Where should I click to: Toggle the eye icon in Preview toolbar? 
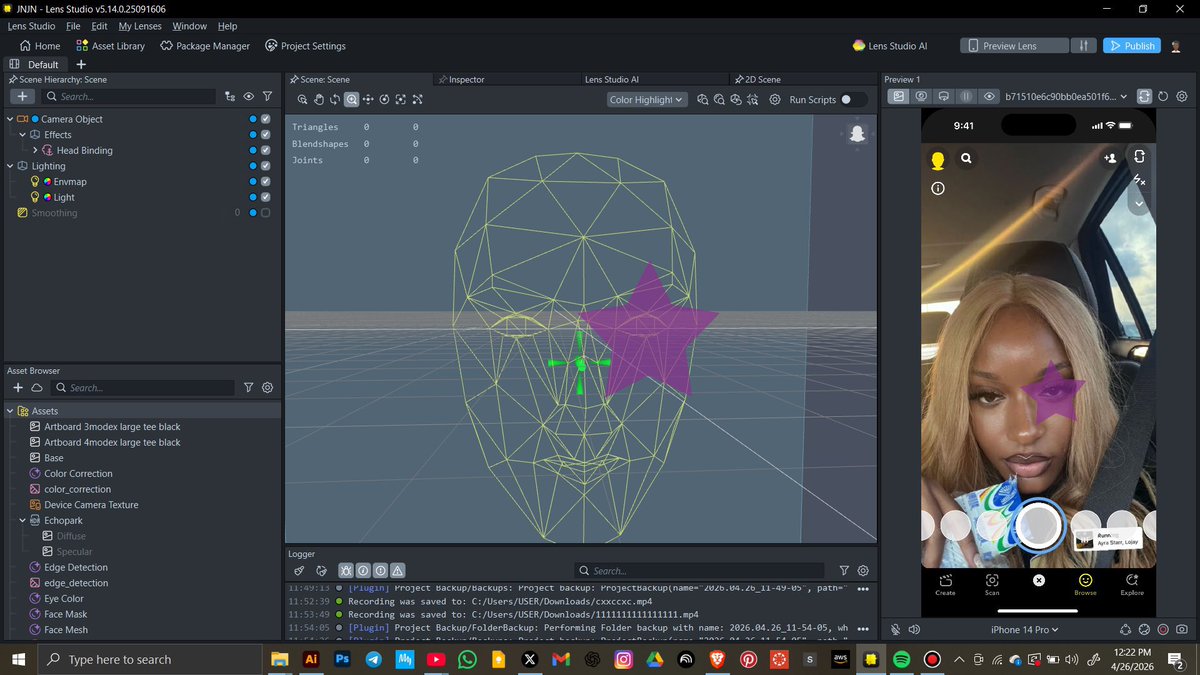989,96
